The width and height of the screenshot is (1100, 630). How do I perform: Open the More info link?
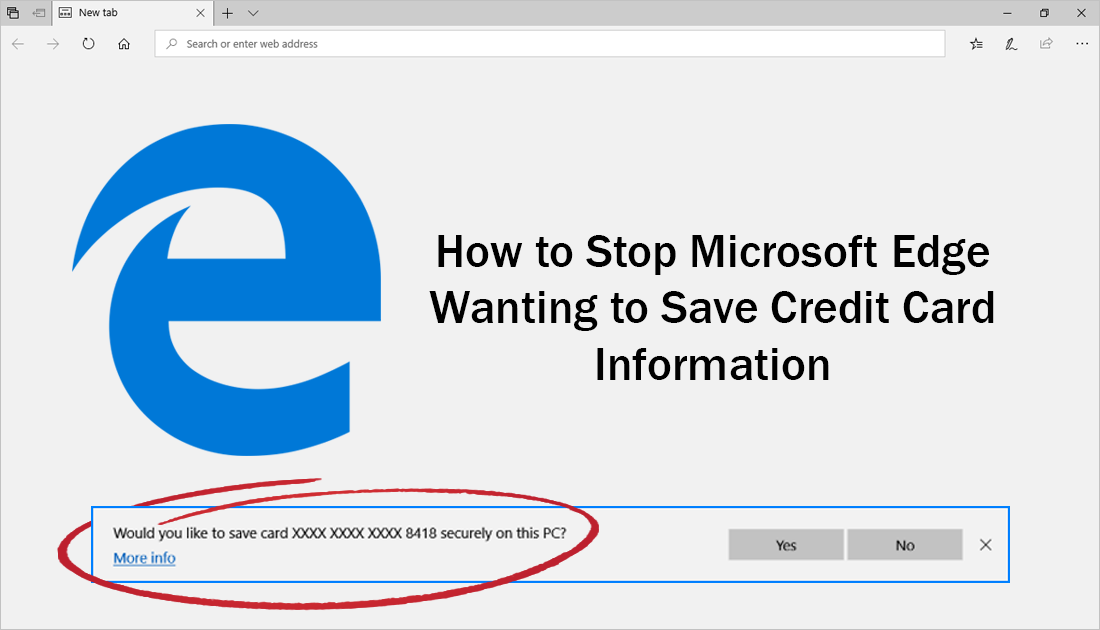145,558
